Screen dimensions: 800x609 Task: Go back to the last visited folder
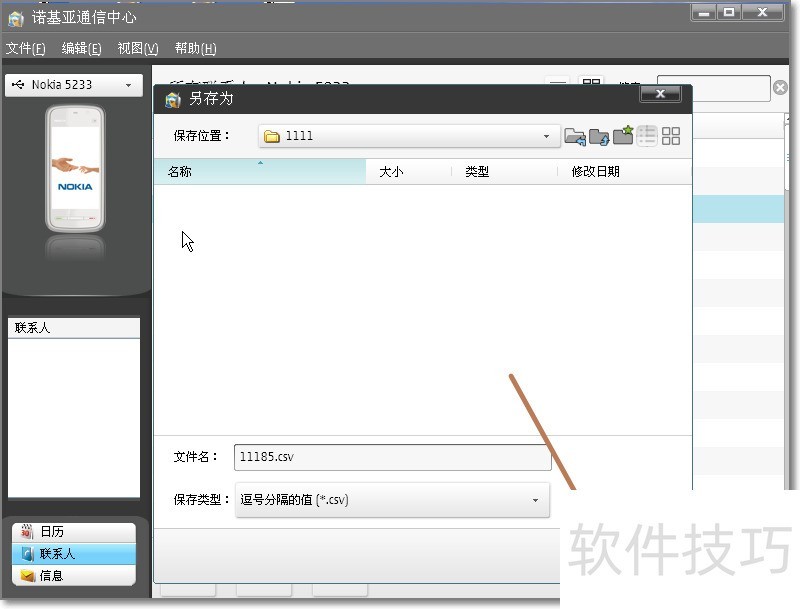pos(575,136)
